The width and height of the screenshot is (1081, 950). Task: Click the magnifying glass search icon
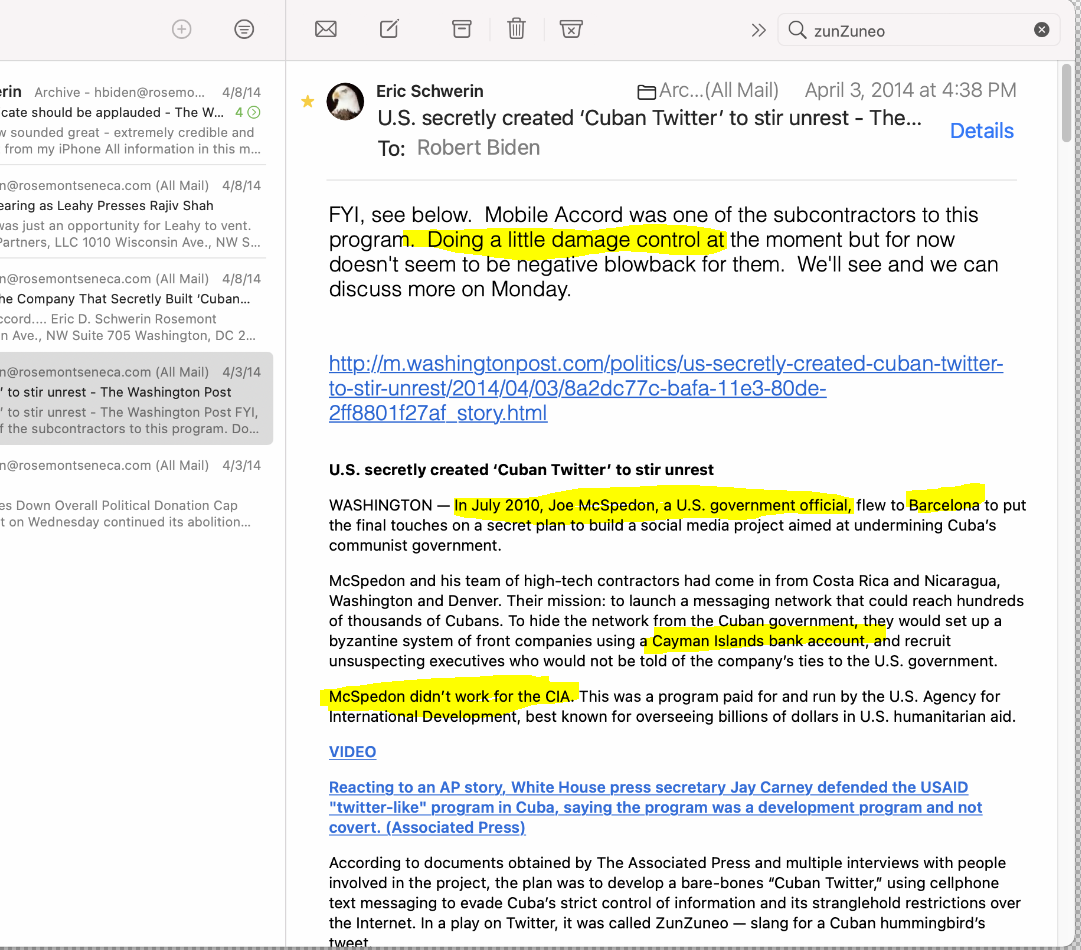[797, 30]
